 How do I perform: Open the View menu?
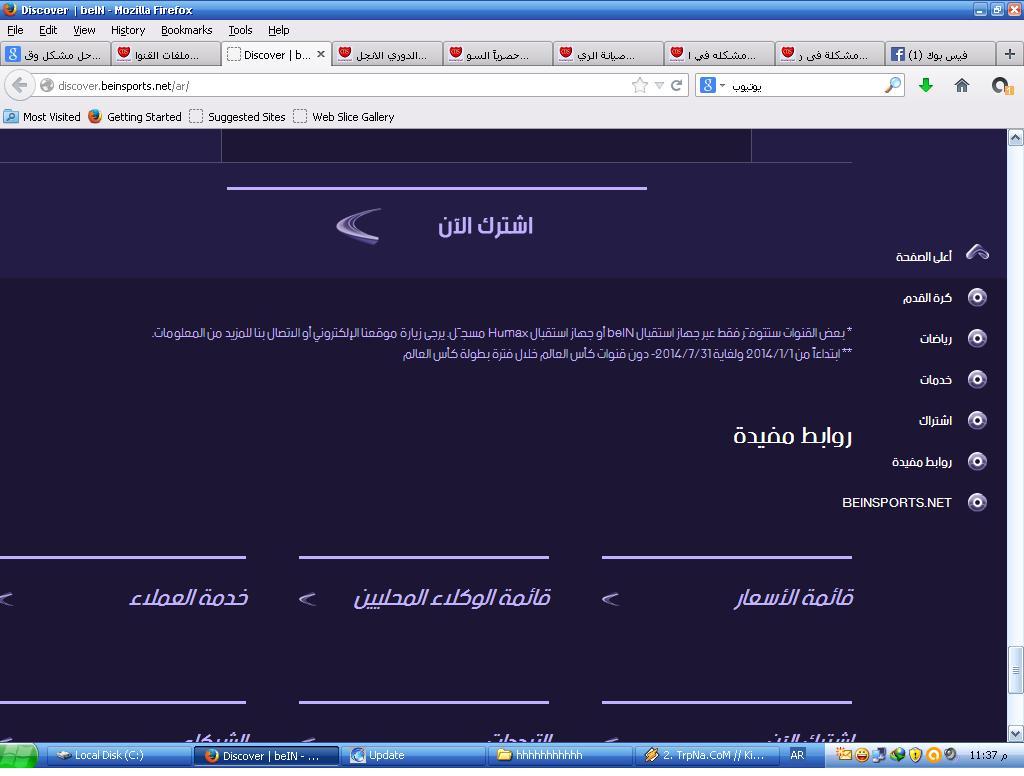[x=84, y=30]
